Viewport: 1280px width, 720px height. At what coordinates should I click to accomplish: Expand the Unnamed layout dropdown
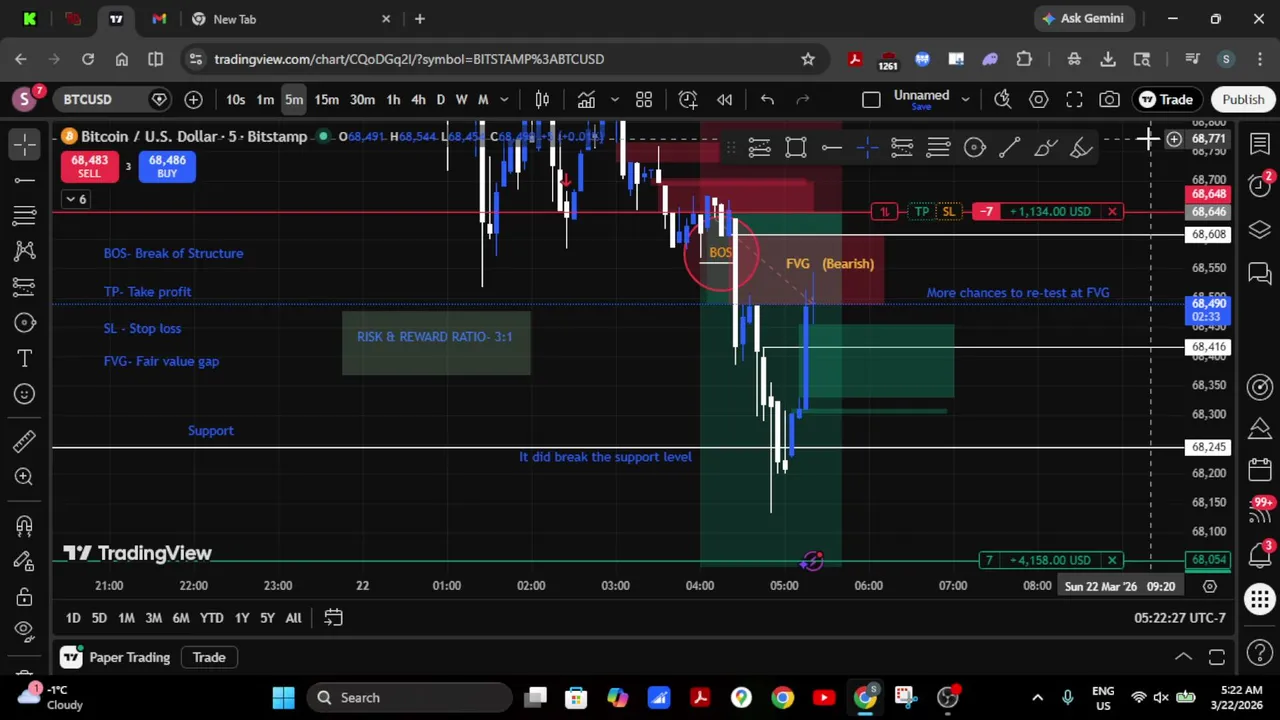[x=965, y=99]
